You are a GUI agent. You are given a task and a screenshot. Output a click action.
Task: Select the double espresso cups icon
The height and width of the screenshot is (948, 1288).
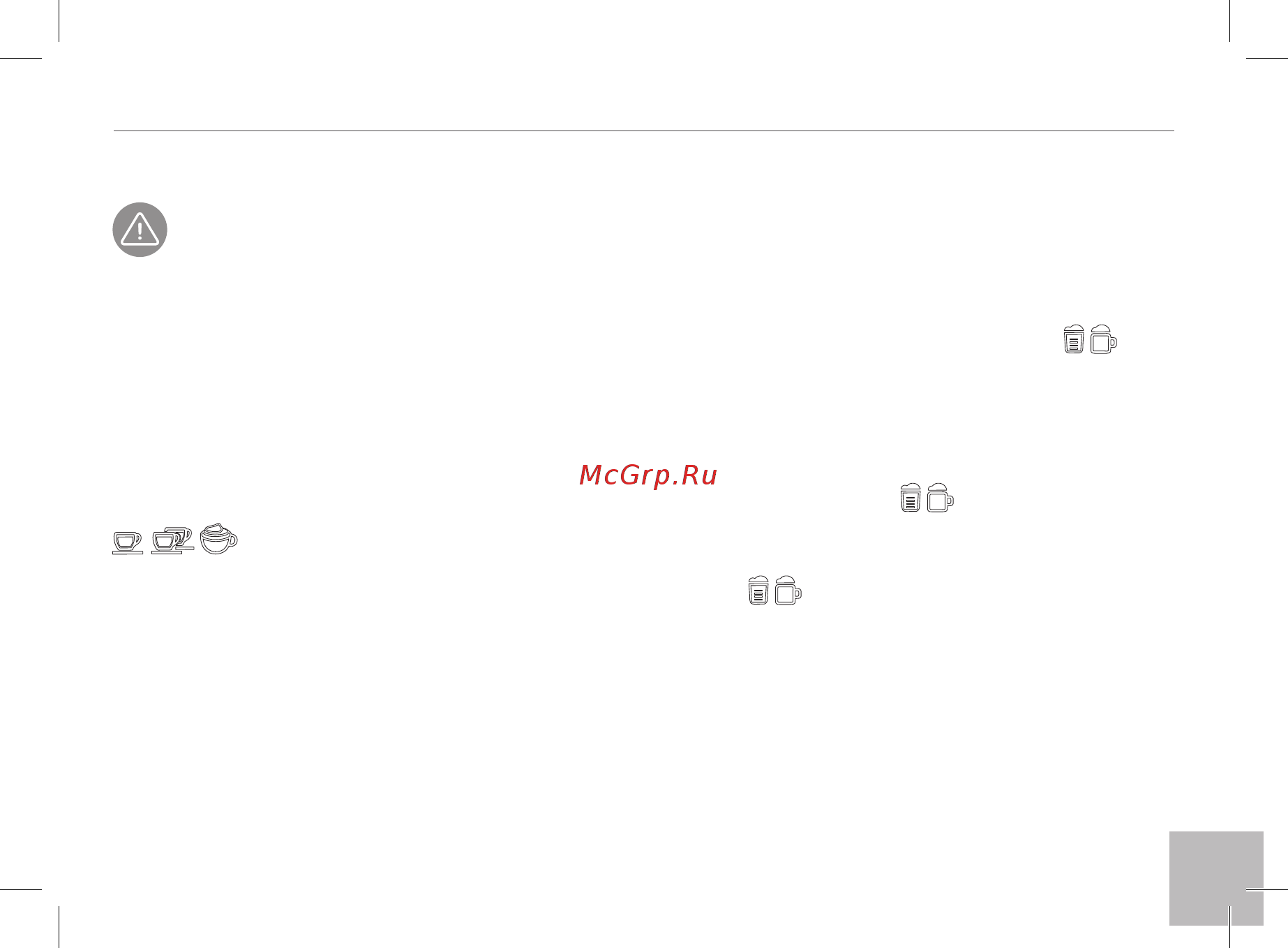pyautogui.click(x=172, y=540)
